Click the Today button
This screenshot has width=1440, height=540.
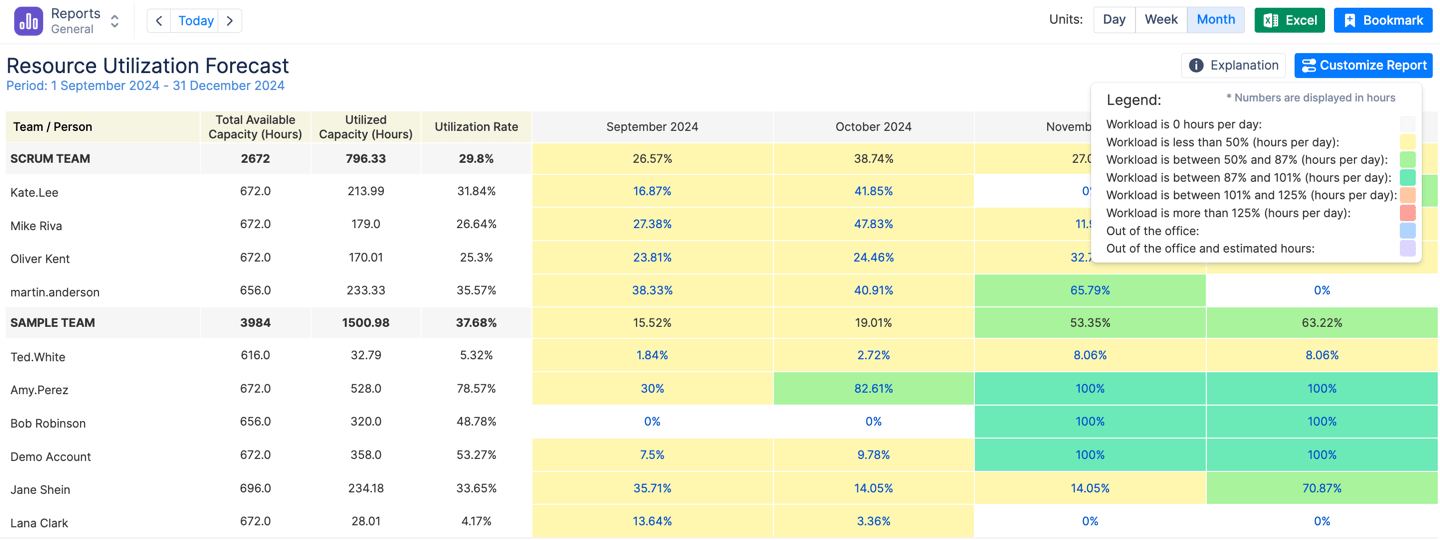195,21
